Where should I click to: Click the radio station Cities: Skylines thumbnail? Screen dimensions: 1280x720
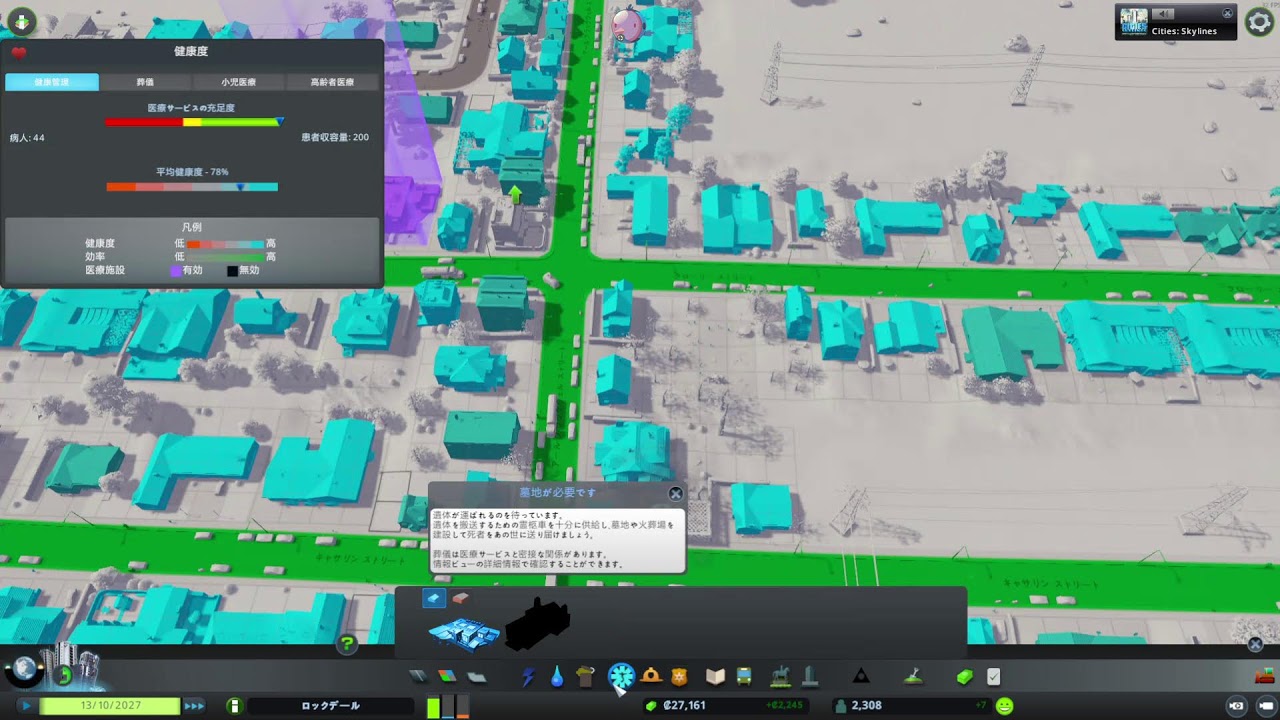tap(1134, 22)
